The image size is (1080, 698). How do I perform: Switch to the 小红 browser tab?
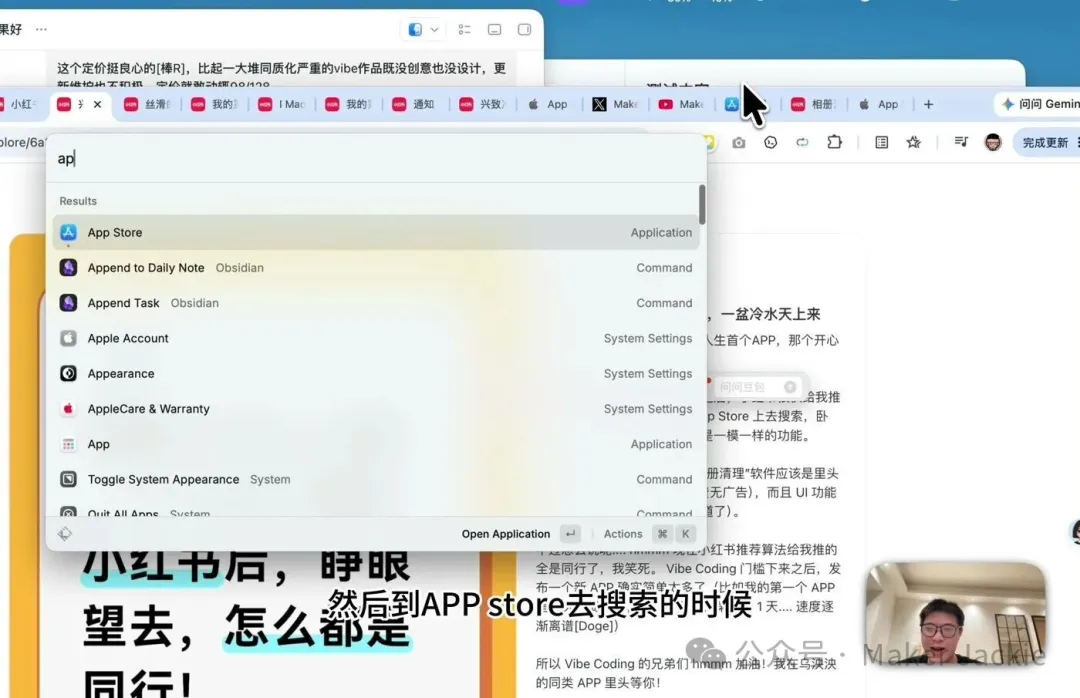click(21, 104)
